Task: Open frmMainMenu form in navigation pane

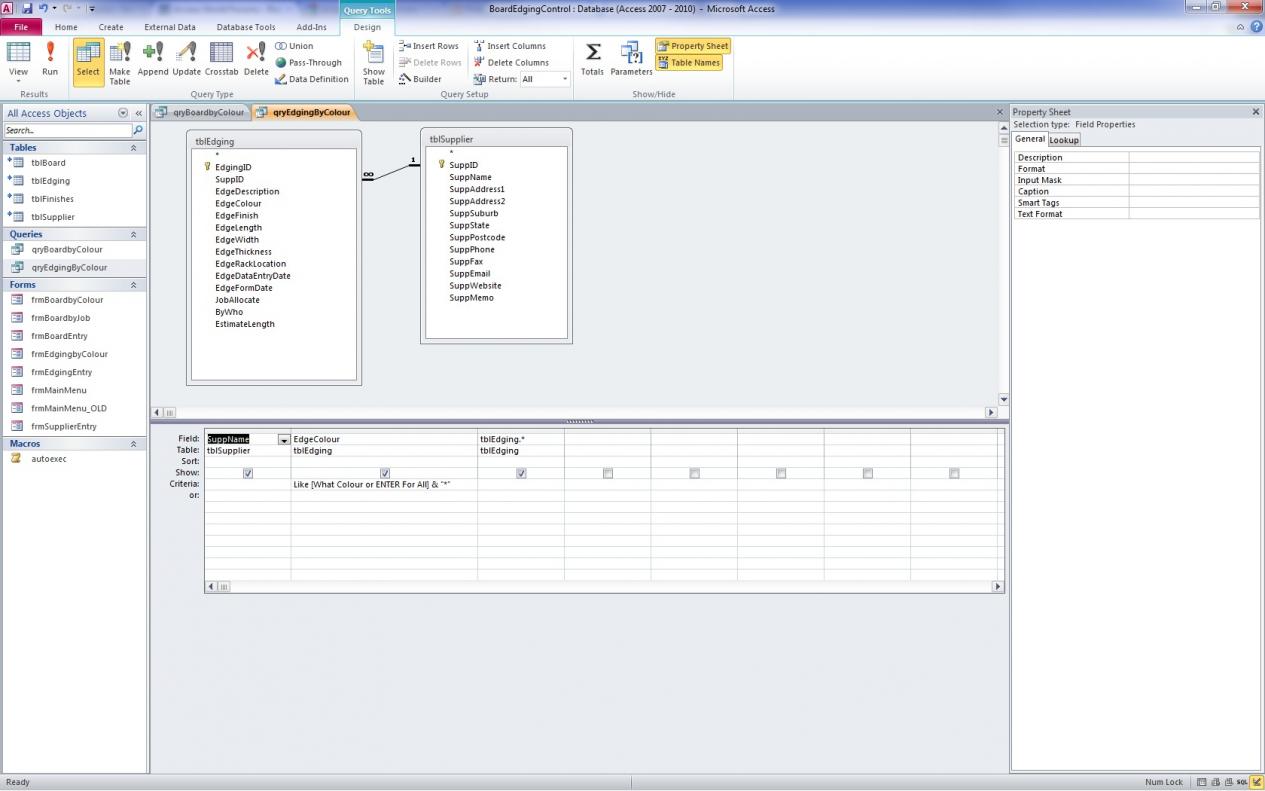Action: [x=59, y=390]
